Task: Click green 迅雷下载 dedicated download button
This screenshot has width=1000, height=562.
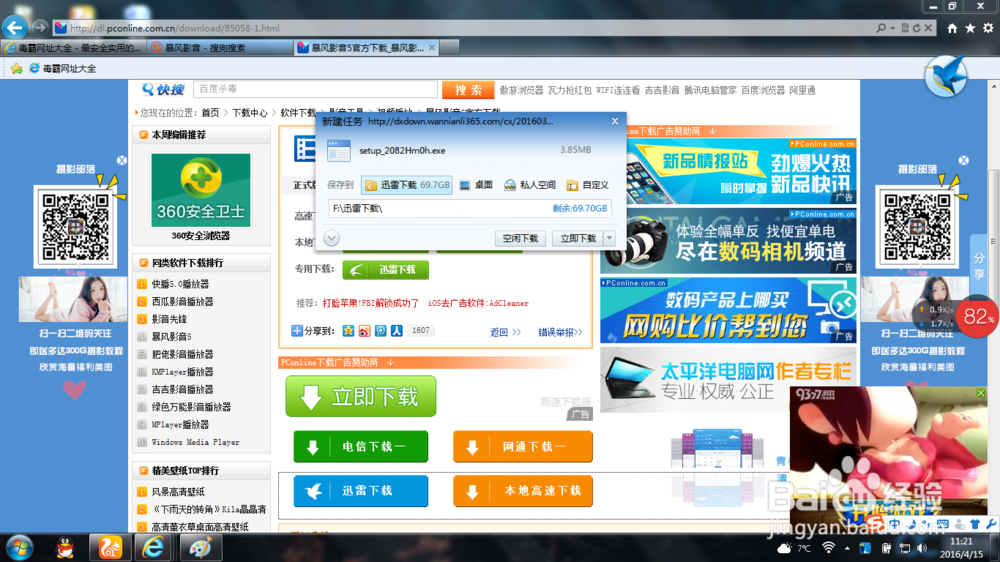Action: point(385,270)
